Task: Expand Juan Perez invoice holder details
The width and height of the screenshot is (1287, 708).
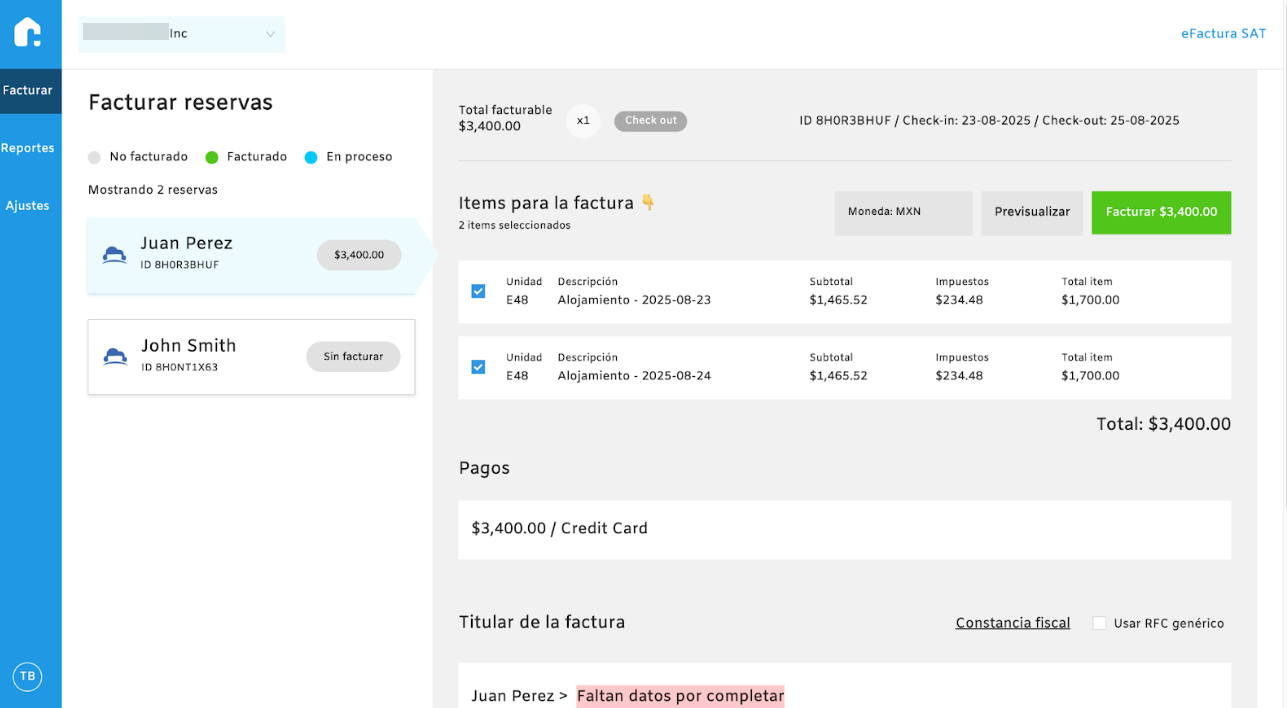Action: pos(520,696)
